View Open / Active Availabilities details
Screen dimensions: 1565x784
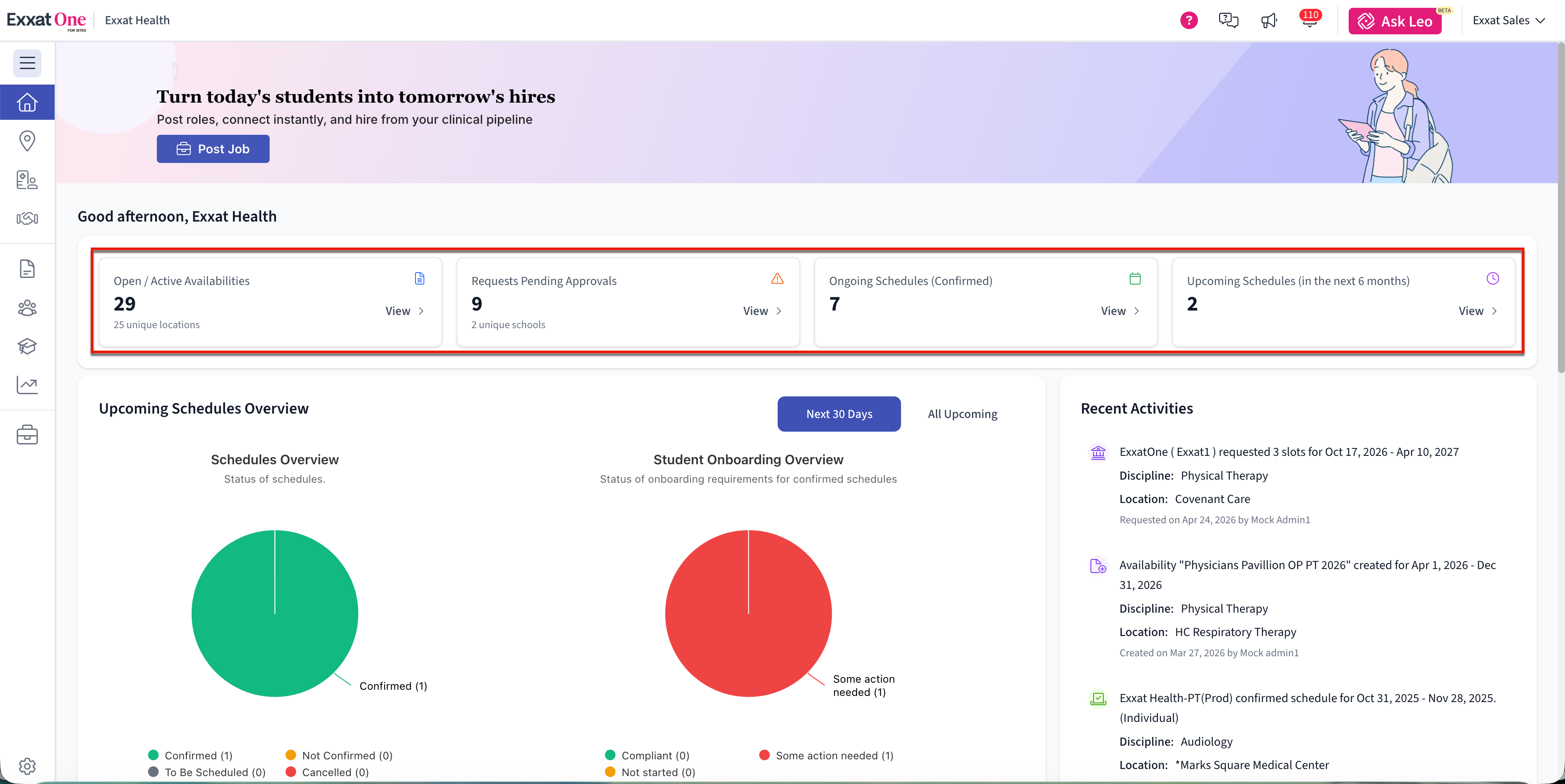pyautogui.click(x=404, y=311)
